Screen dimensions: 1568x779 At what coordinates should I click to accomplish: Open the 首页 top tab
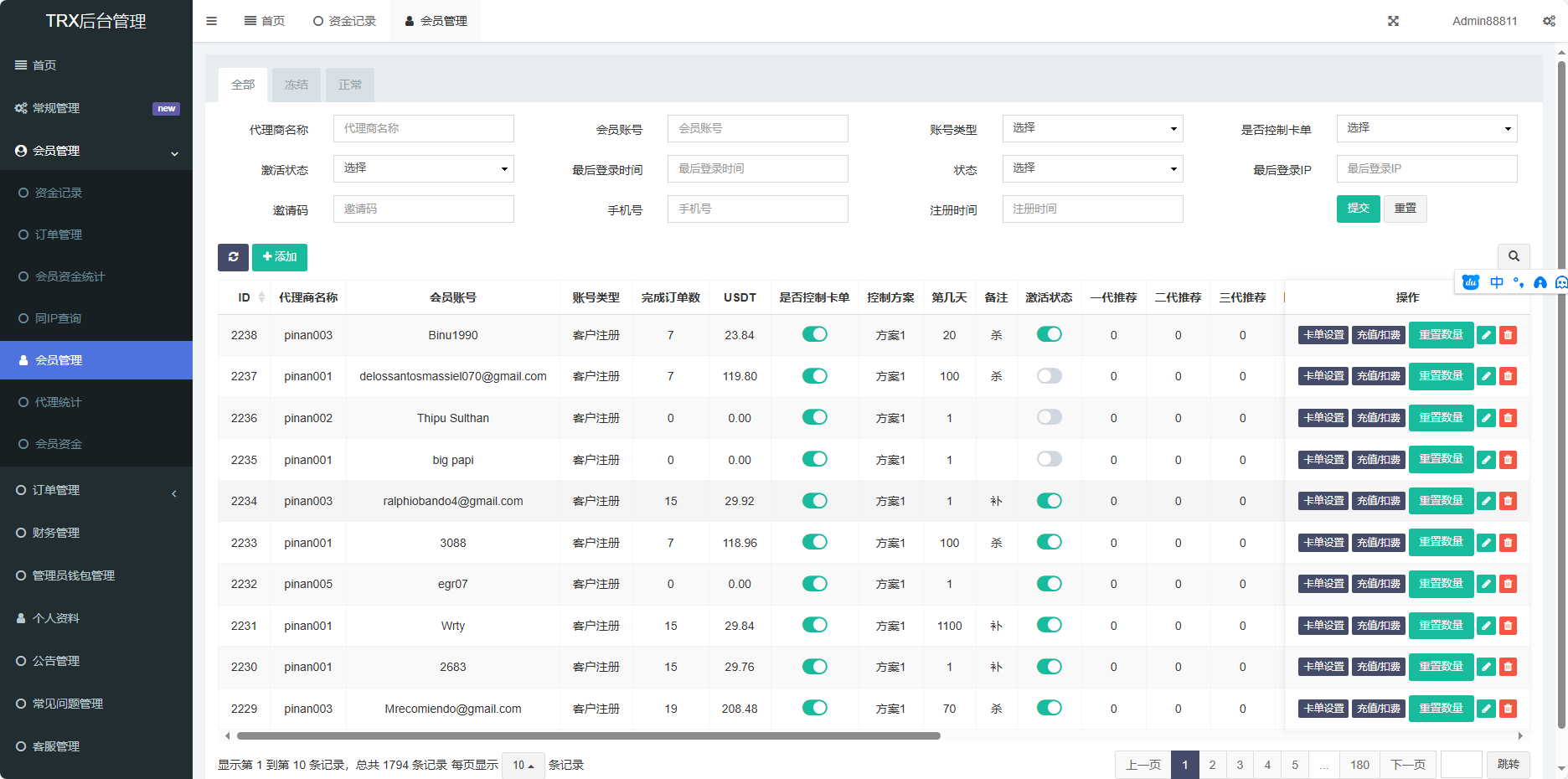(265, 21)
